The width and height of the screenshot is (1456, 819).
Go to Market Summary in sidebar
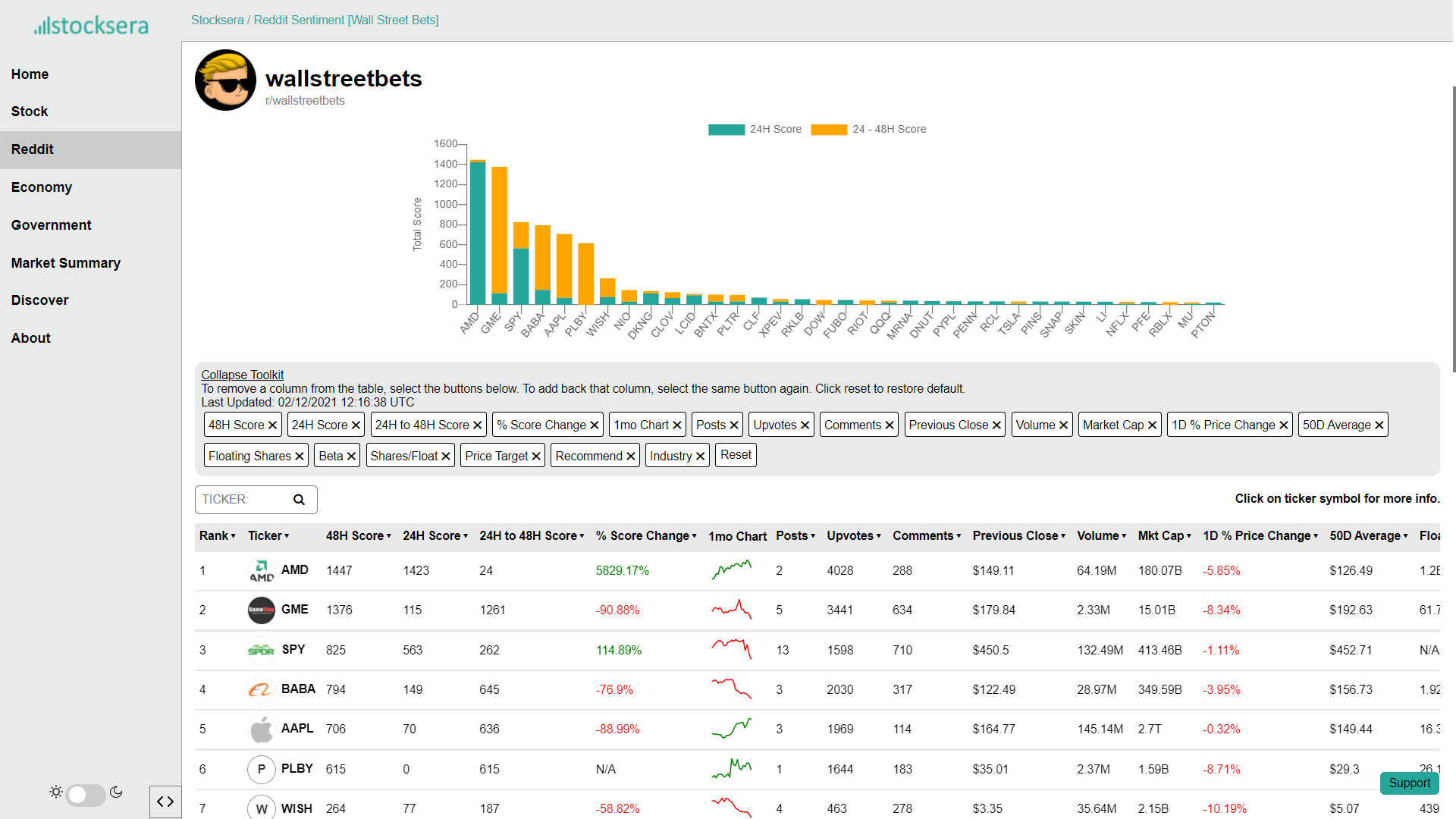point(66,263)
